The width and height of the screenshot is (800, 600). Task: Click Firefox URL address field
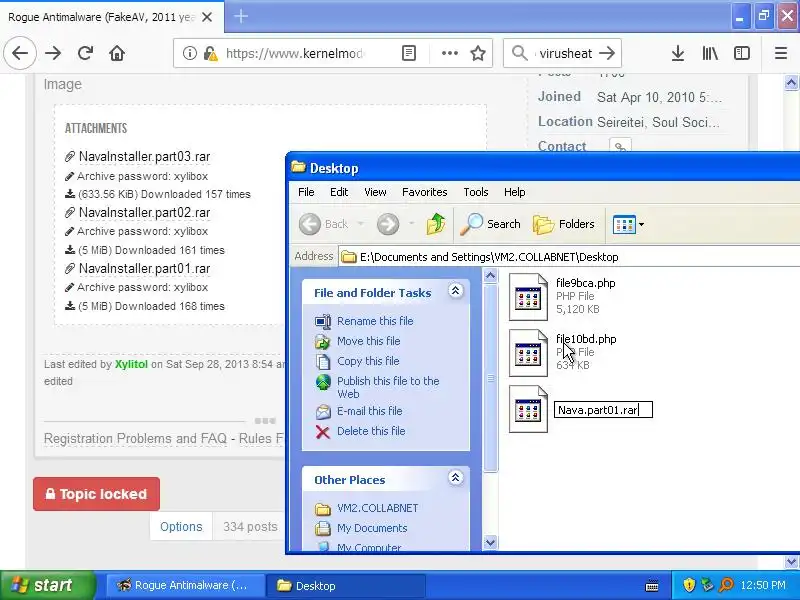click(x=294, y=53)
